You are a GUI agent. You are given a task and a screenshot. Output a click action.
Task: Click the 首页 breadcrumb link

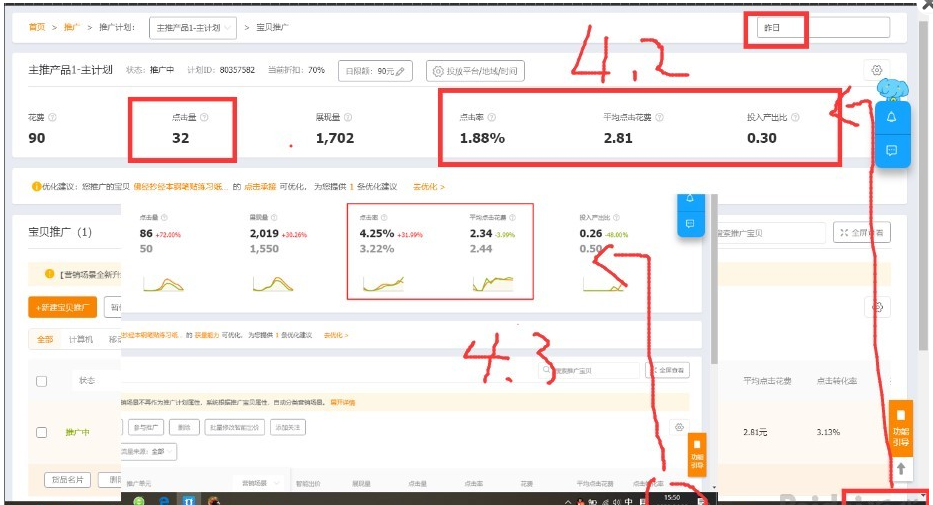37,27
